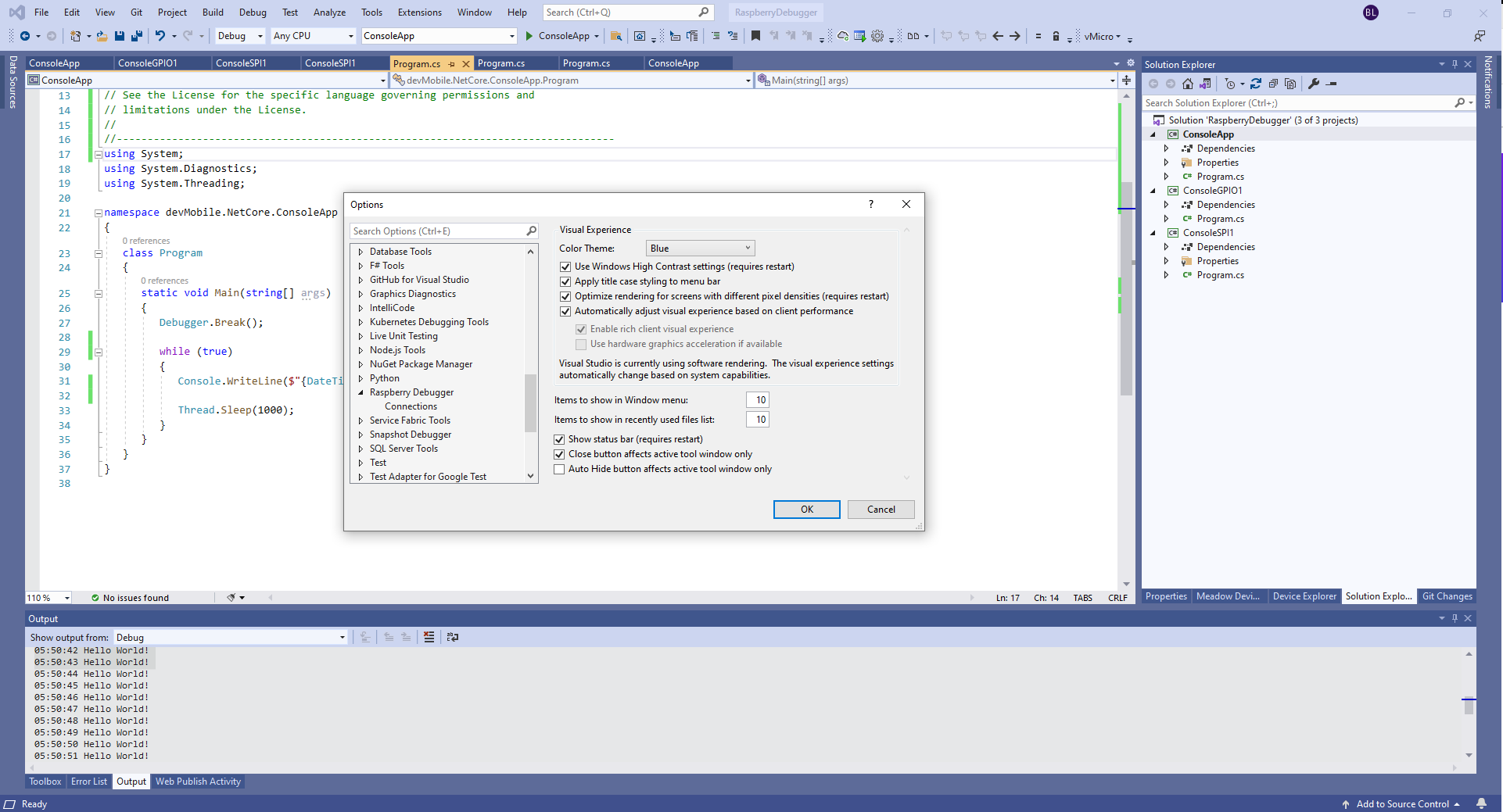Click the Undo arrow icon
The width and height of the screenshot is (1503, 812).
coord(160,36)
